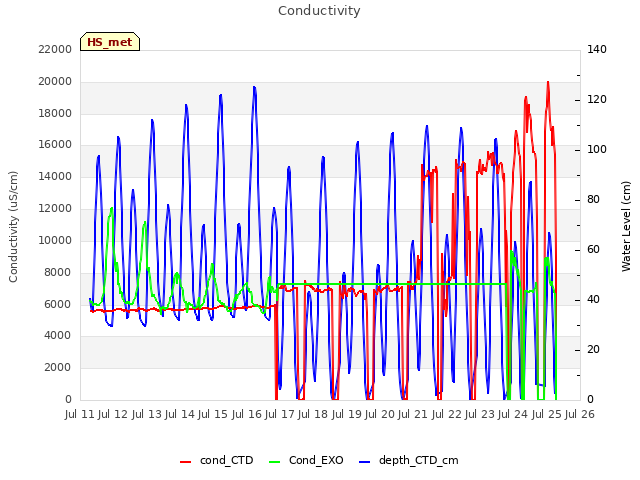The height and width of the screenshot is (480, 640).
Task: Select Cond_EXO legend entry
Action: [306, 460]
